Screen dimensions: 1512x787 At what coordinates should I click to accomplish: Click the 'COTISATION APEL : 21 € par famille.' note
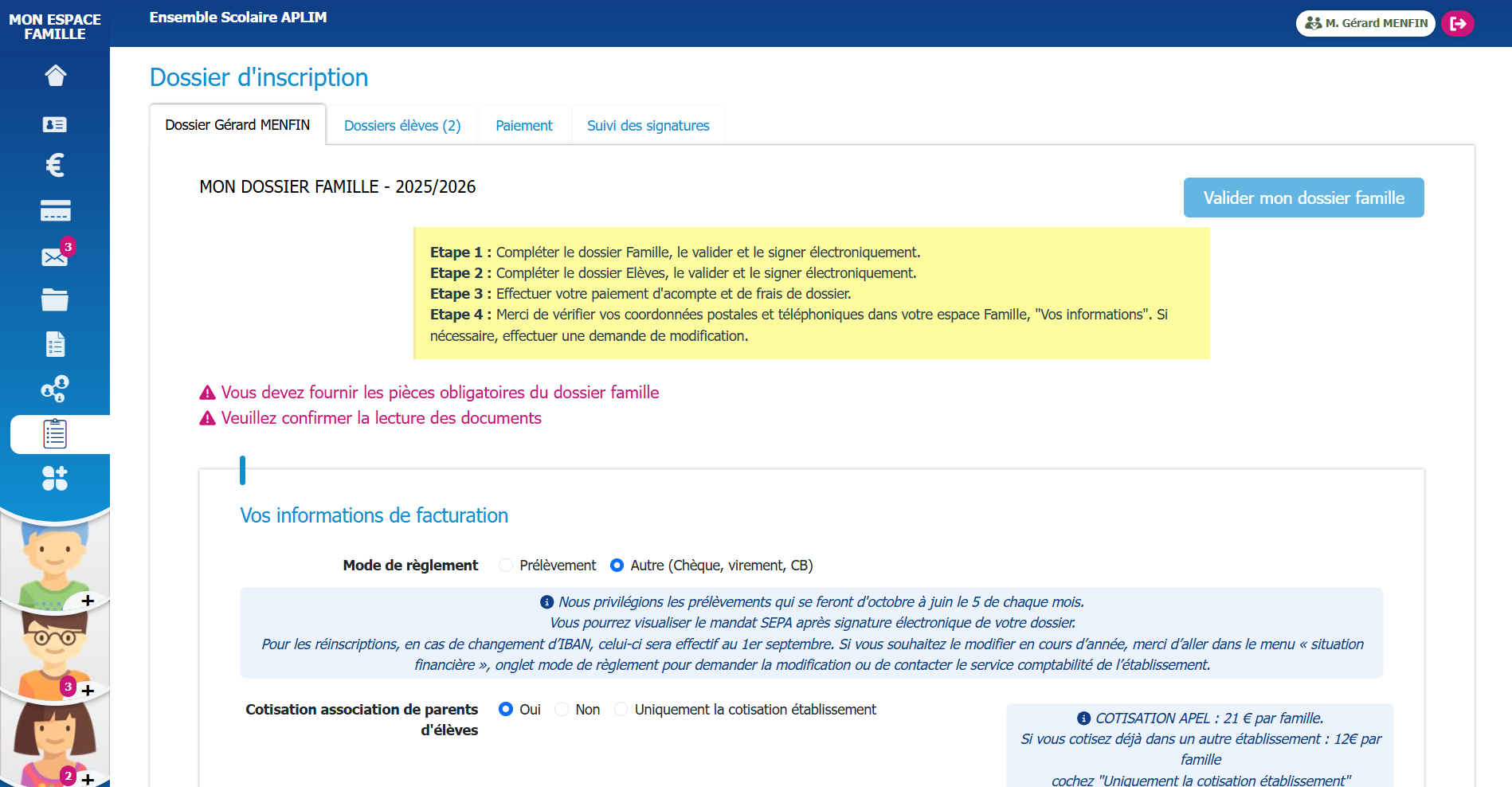point(1209,718)
